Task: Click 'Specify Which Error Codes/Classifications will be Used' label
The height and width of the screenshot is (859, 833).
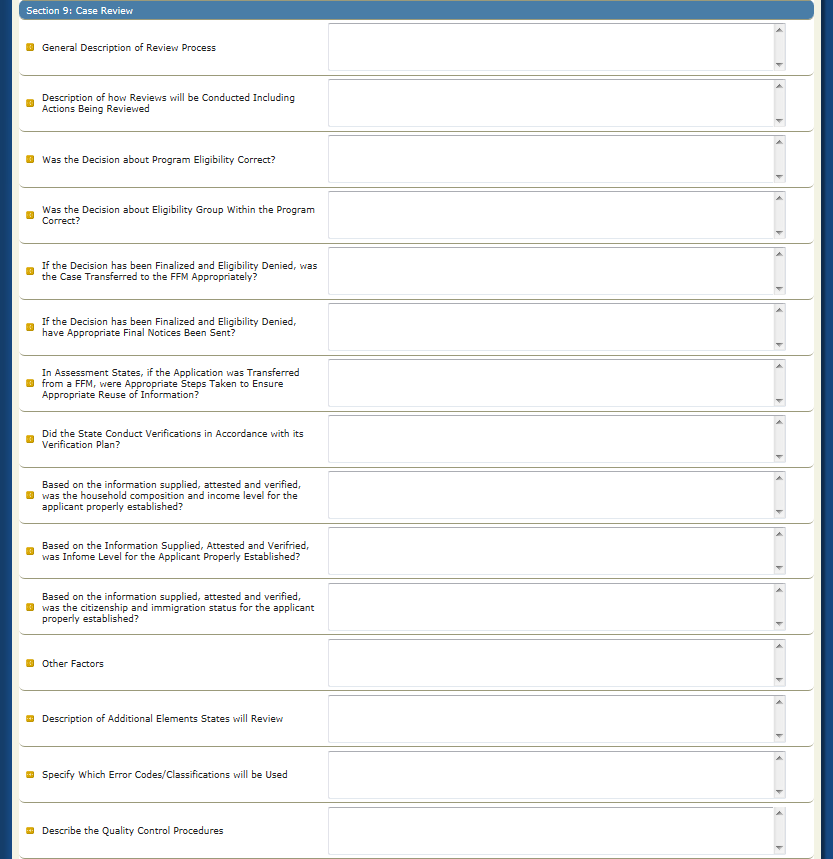Action: point(165,775)
